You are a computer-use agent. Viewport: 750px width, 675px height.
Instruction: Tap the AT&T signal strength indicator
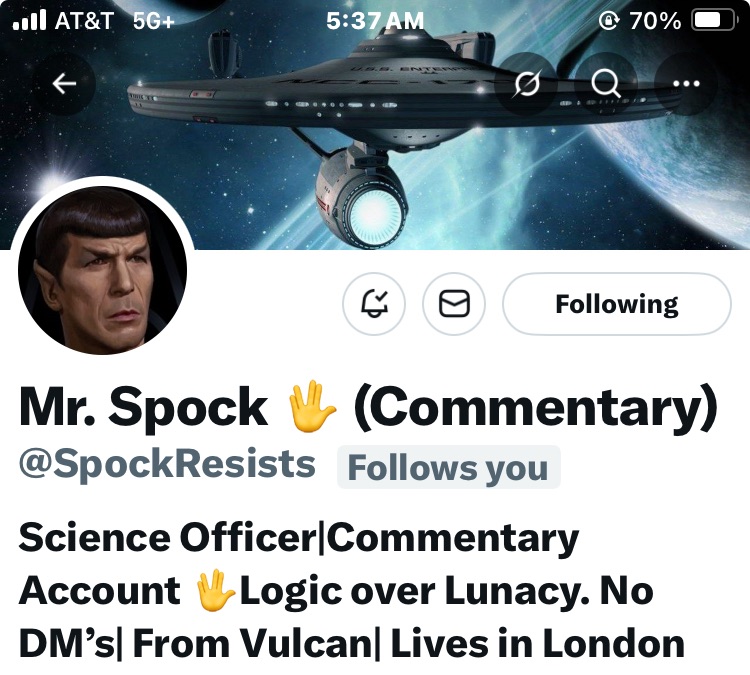pyautogui.click(x=29, y=20)
